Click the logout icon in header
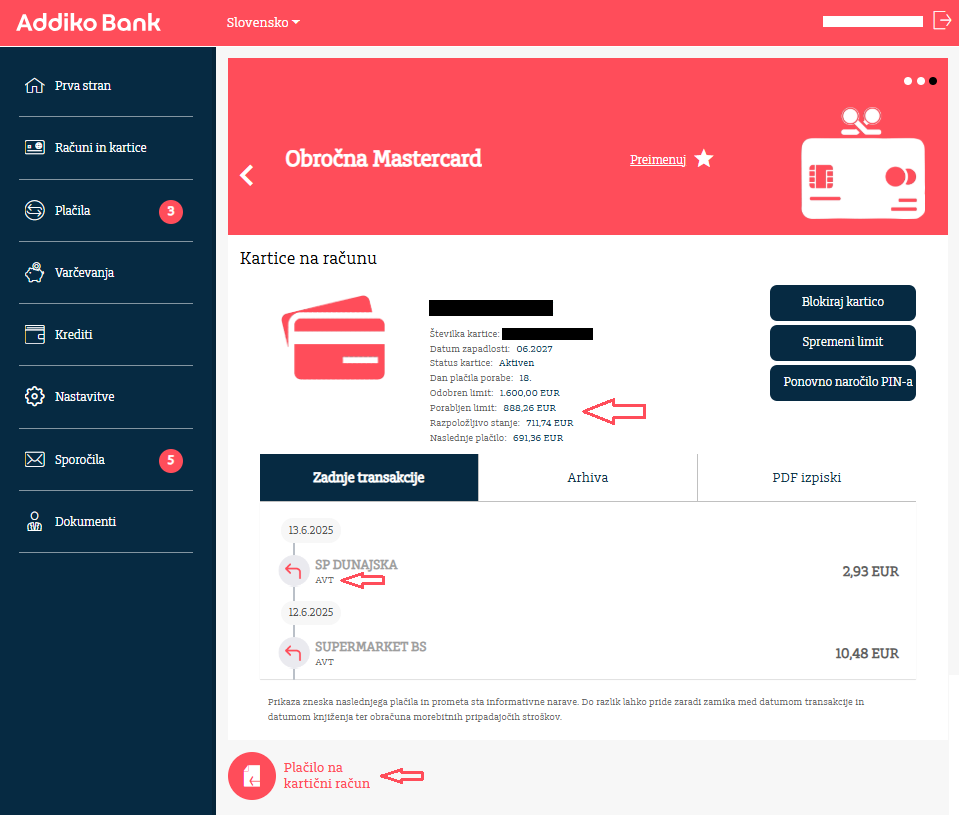The height and width of the screenshot is (815, 959). [942, 20]
